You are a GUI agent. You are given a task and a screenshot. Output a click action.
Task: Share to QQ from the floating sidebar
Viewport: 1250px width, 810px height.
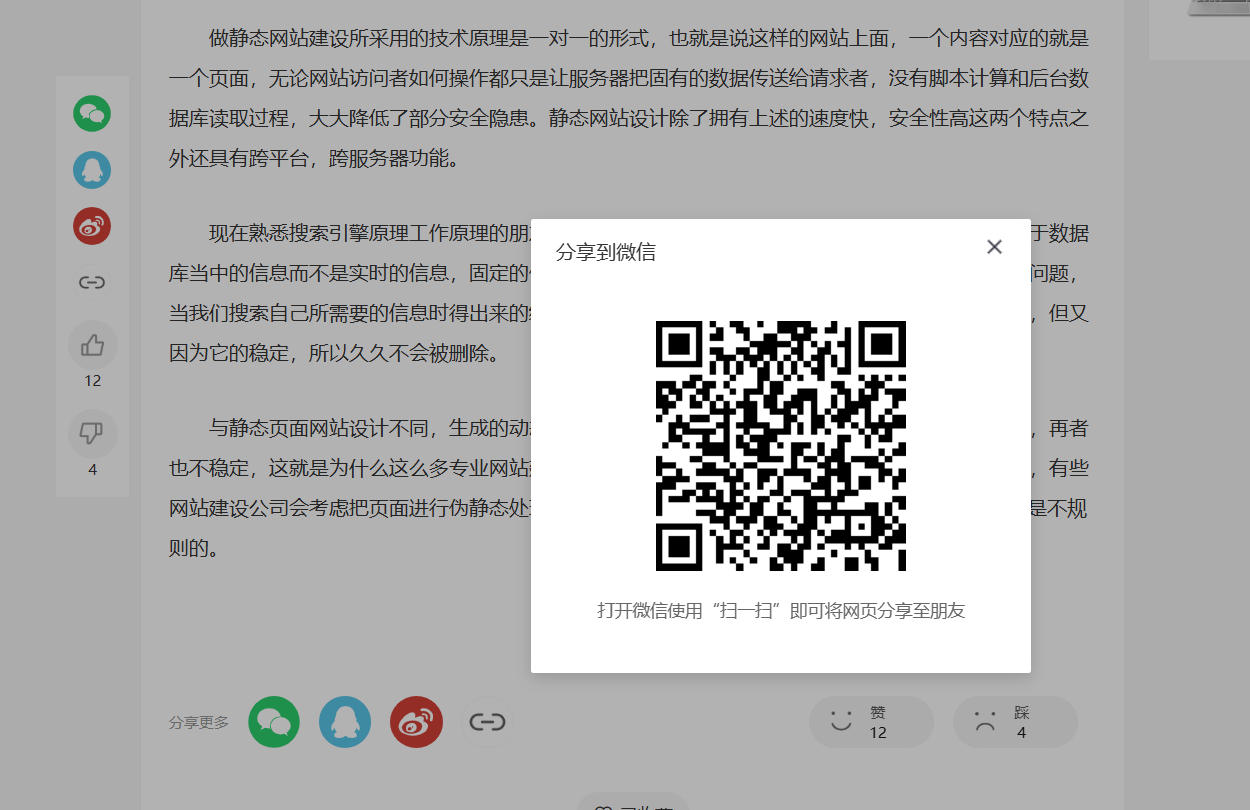[92, 170]
